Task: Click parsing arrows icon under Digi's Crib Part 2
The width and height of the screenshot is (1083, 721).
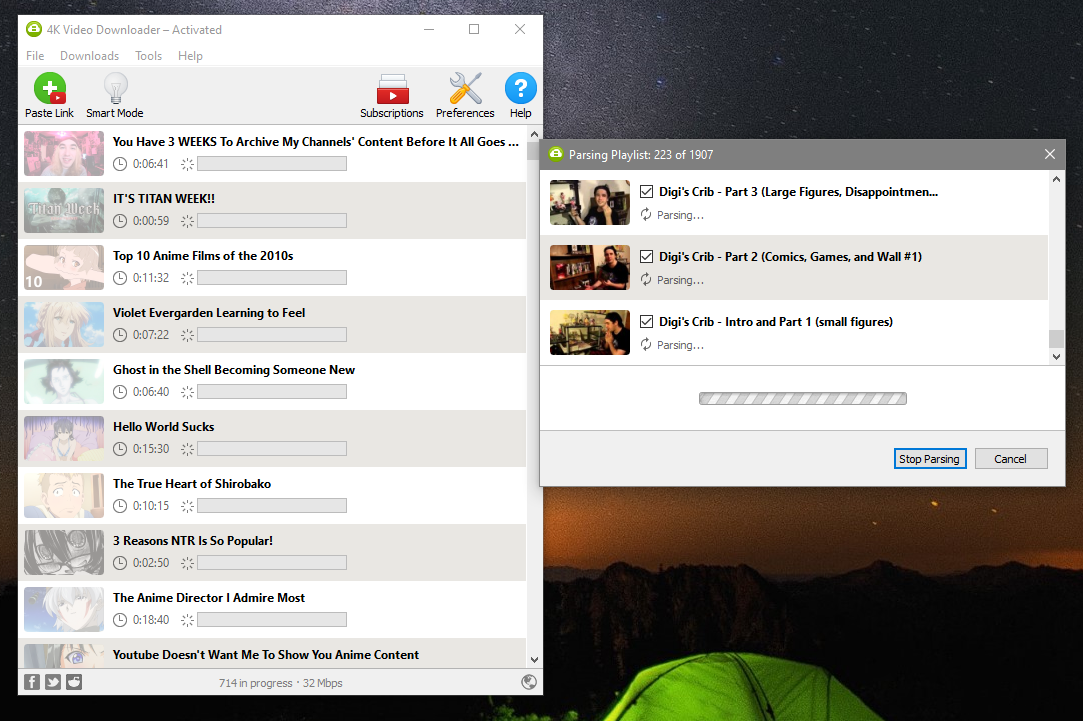Action: tap(646, 280)
